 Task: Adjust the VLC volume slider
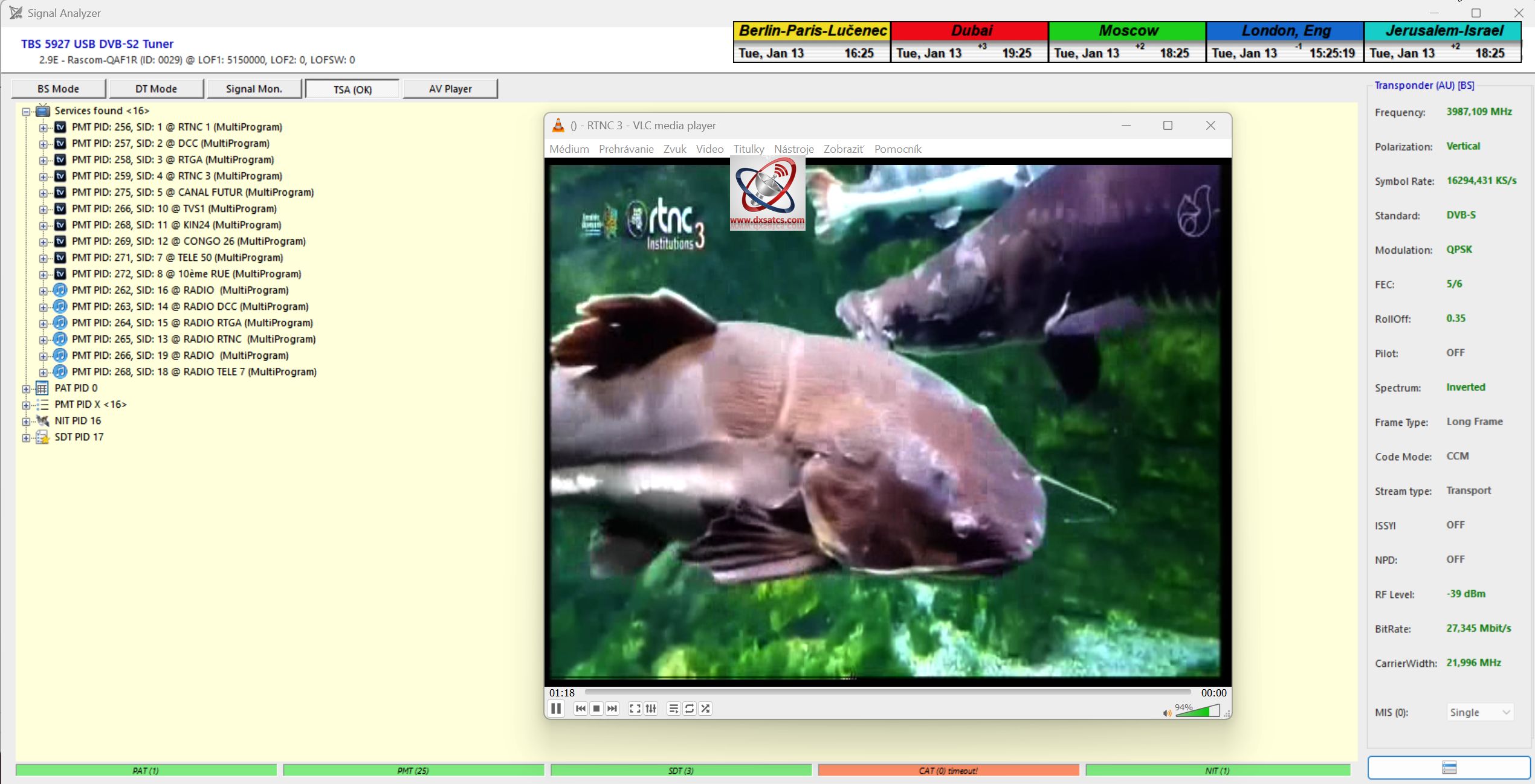pyautogui.click(x=1198, y=712)
